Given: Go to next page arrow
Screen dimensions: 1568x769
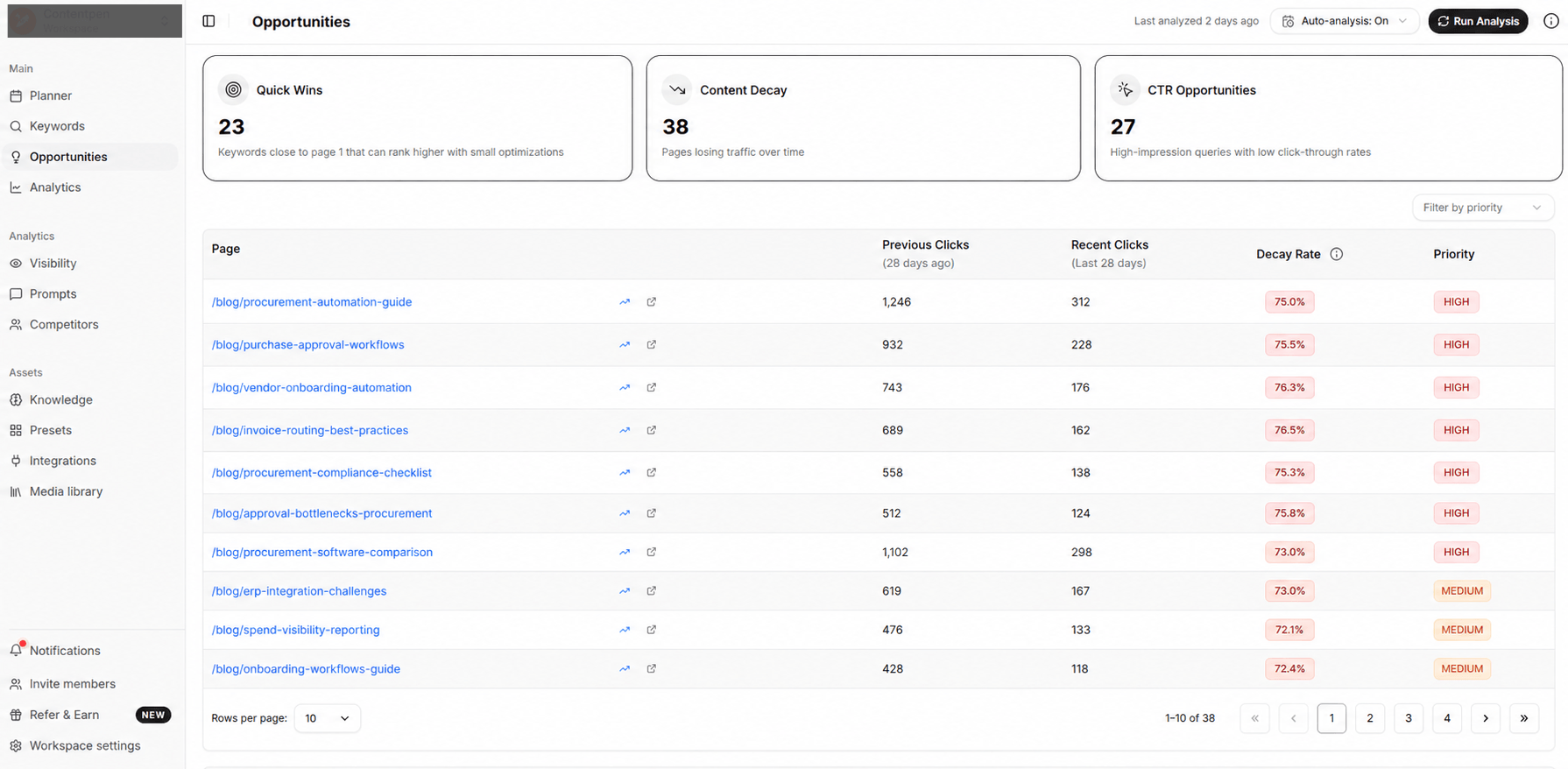Looking at the screenshot, I should click(1486, 718).
